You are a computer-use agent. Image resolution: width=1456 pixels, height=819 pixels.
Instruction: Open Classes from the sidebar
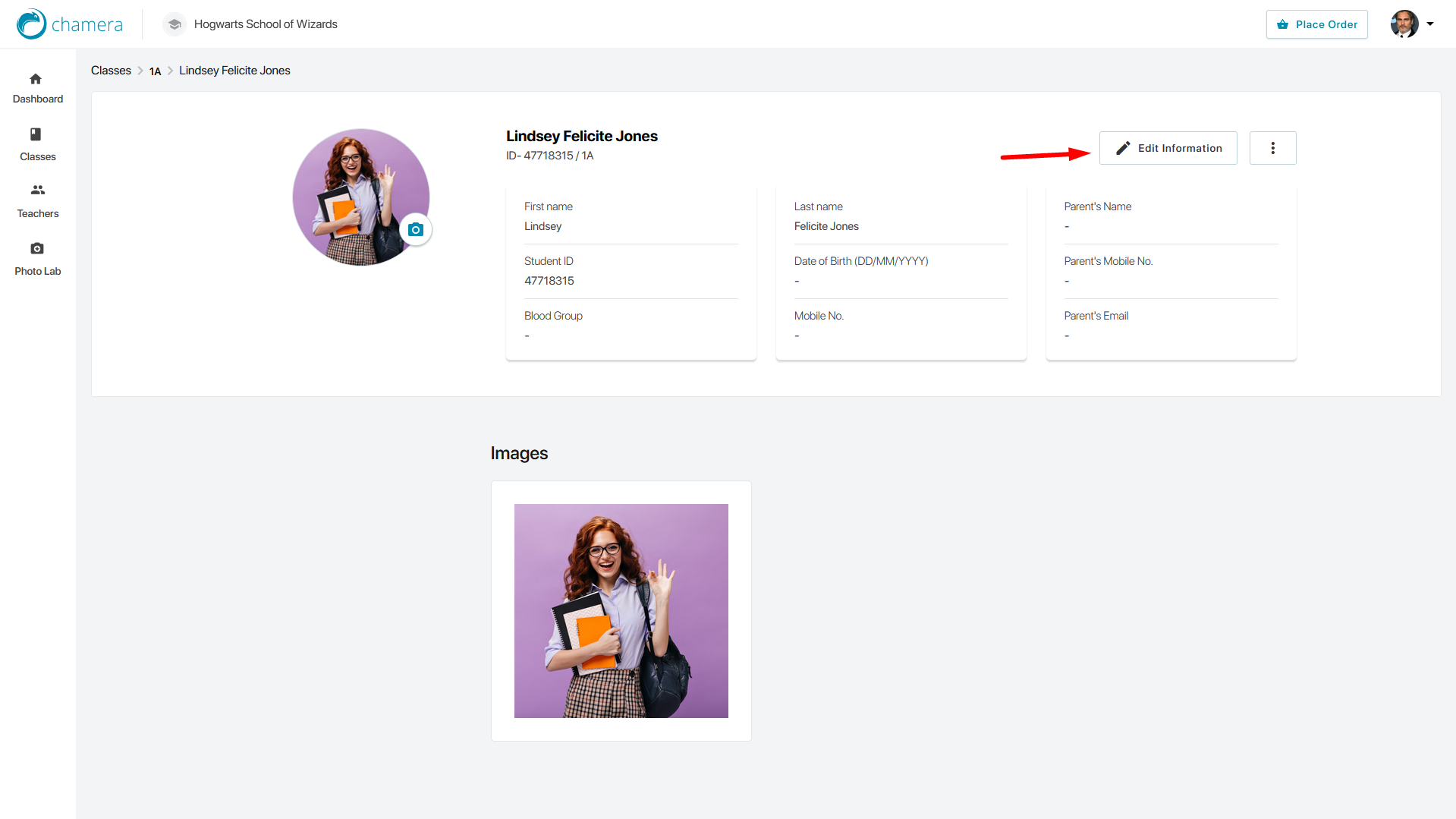pyautogui.click(x=37, y=144)
